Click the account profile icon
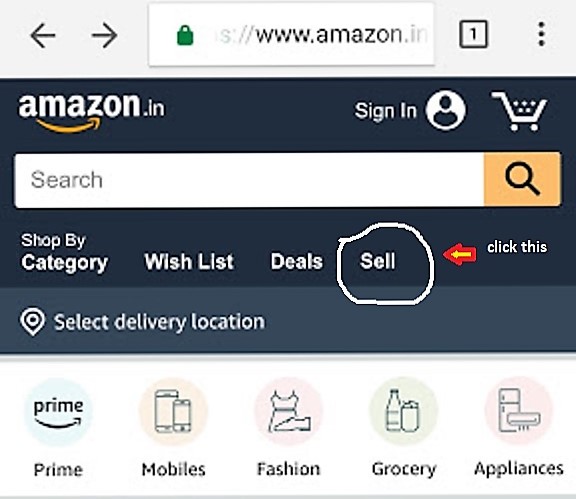 coord(446,110)
